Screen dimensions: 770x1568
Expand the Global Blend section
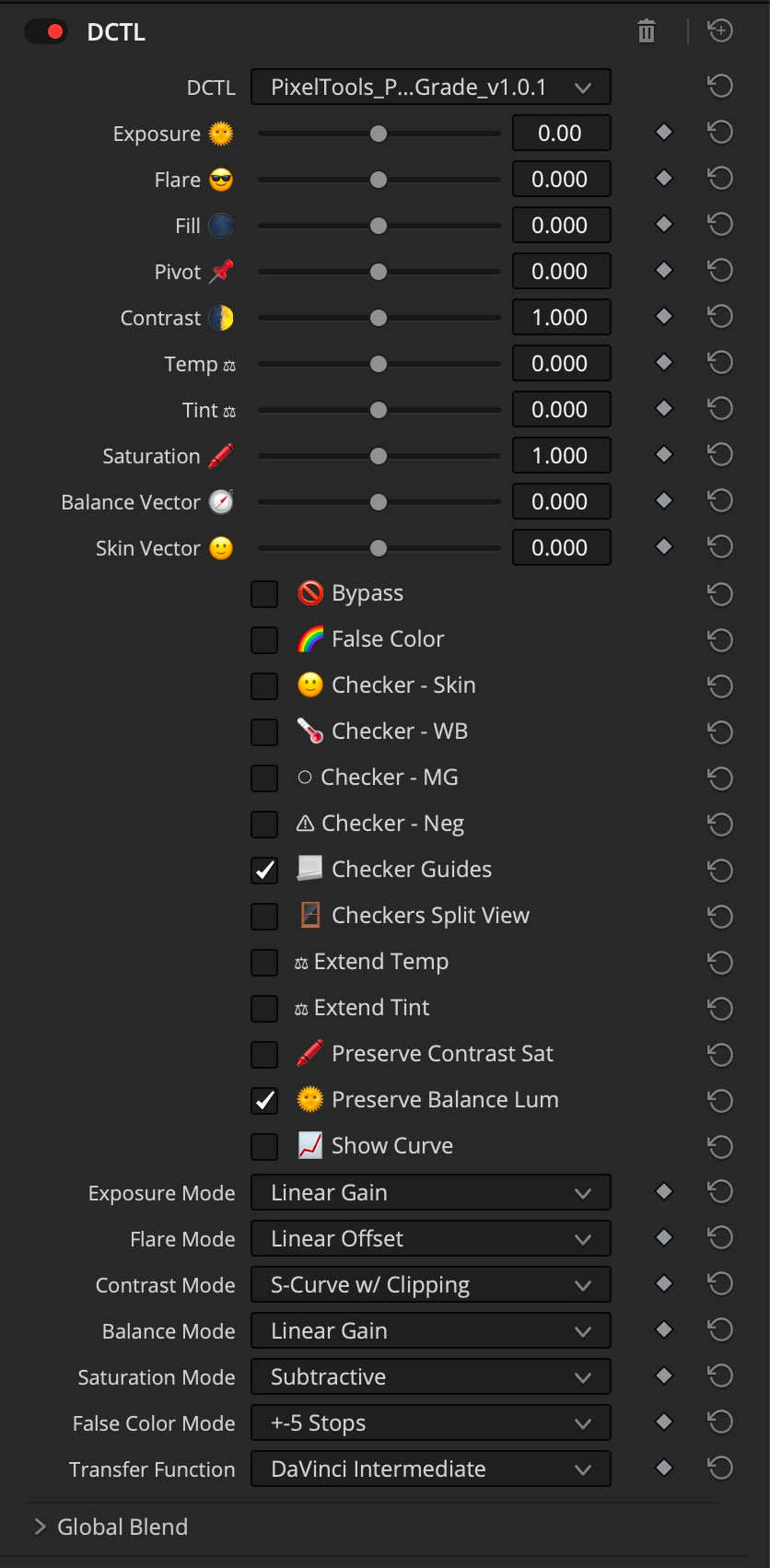40,1527
